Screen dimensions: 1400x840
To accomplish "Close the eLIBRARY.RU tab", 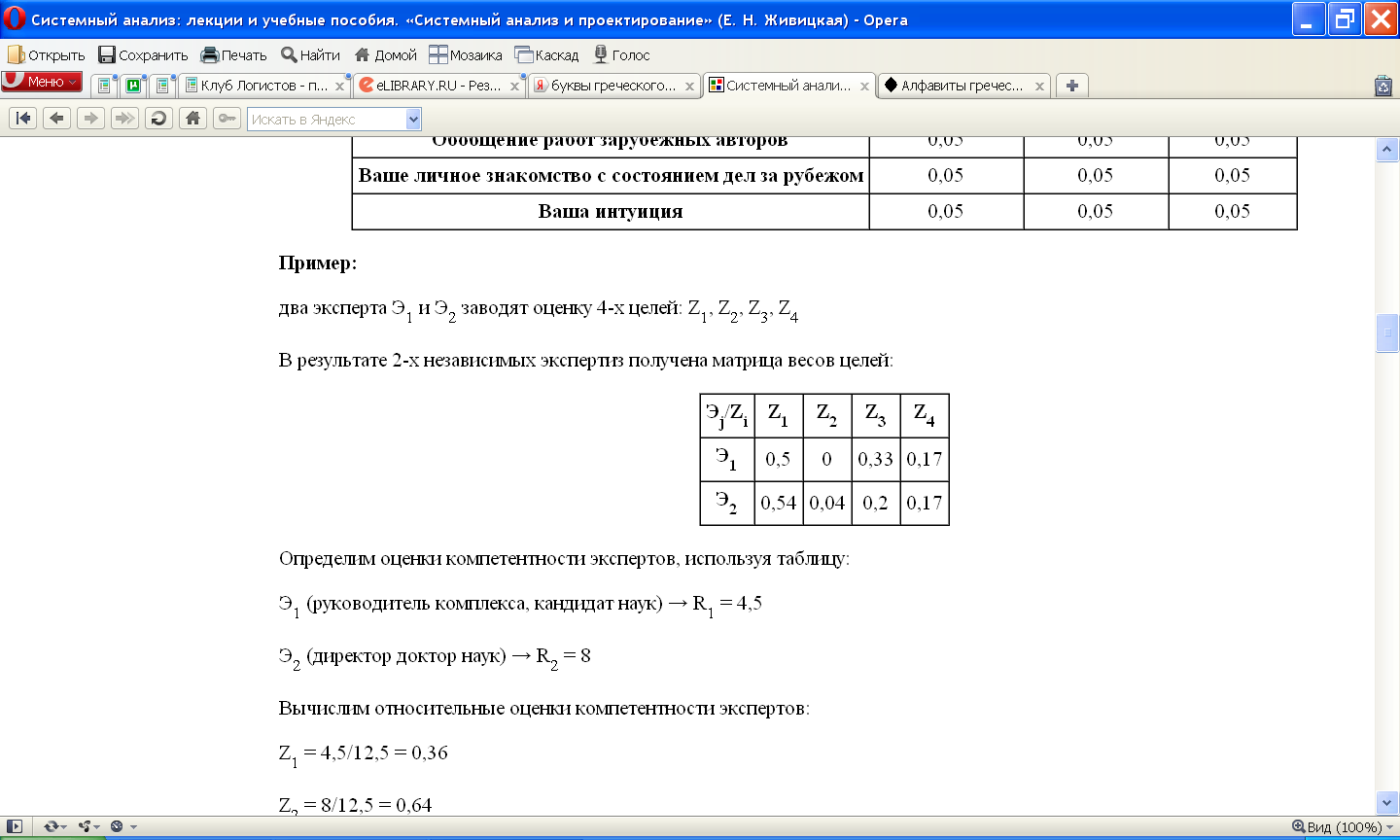I will click(x=514, y=86).
